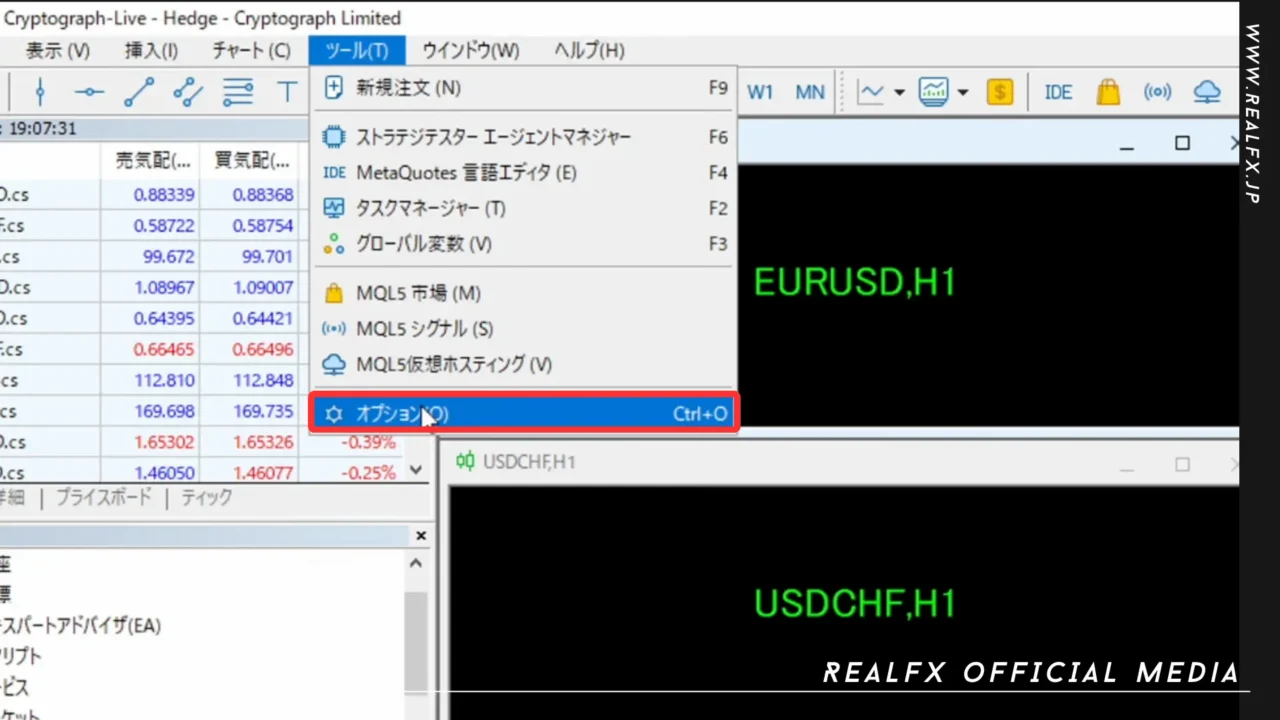This screenshot has height=720, width=1280.
Task: Open MQL5 Market via the shopping bag icon
Action: [x=1108, y=92]
